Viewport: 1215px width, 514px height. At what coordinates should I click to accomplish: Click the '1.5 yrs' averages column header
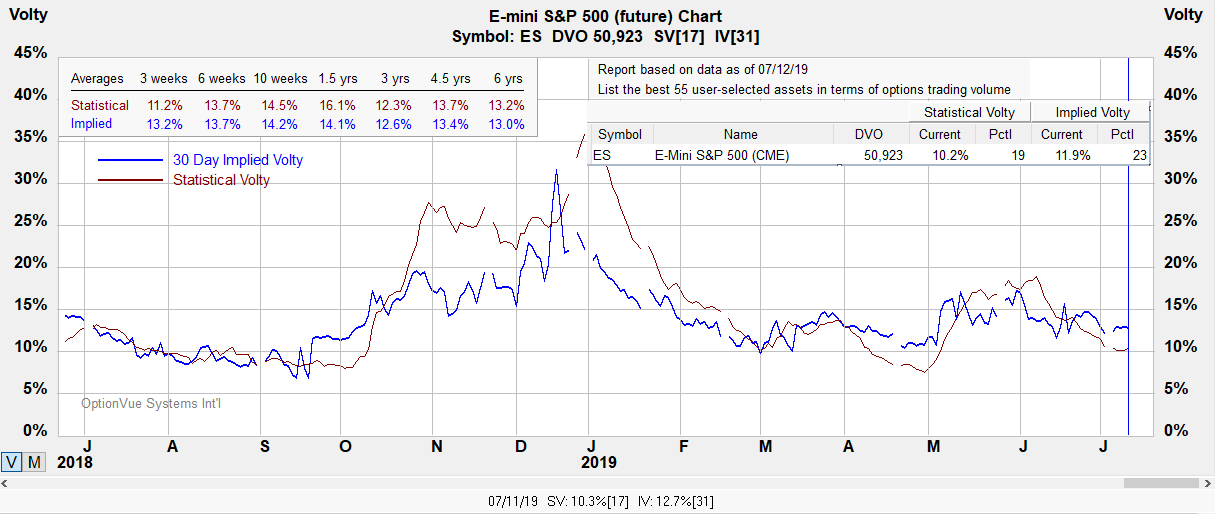click(x=336, y=79)
